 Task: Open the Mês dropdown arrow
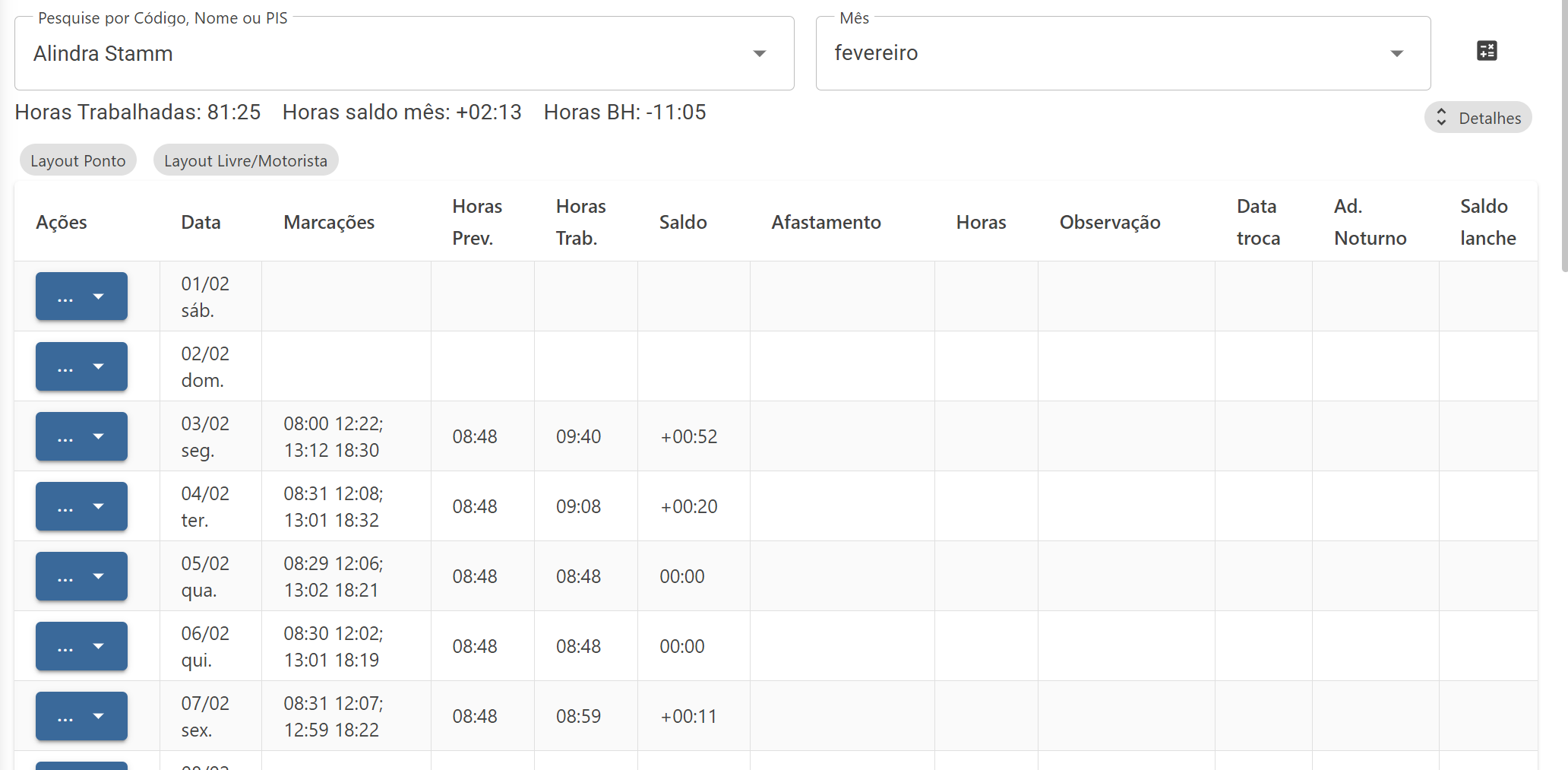tap(1396, 53)
